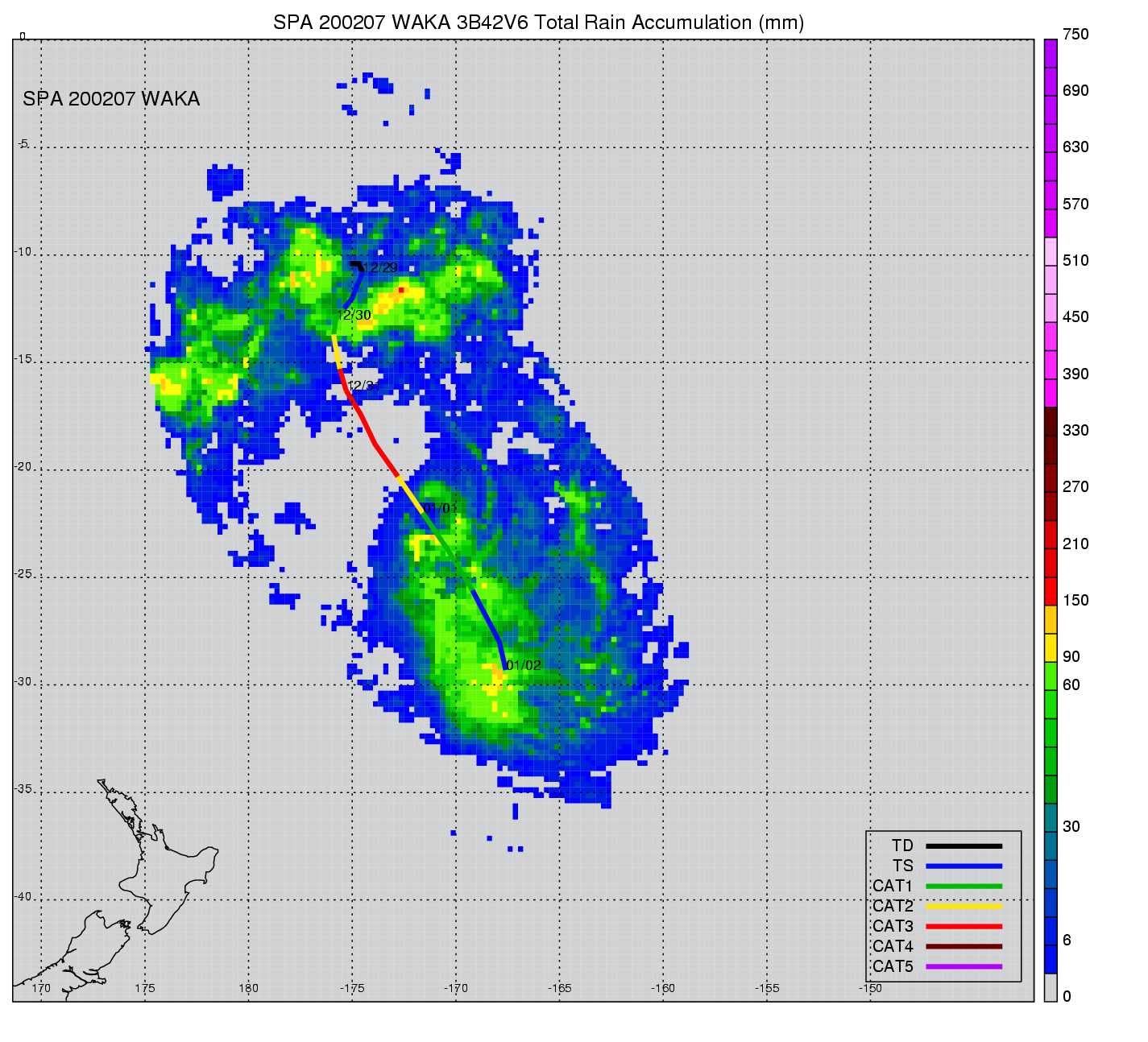Select the 12/30 track date label
Viewport: 1148px width, 1042px height.
(354, 316)
